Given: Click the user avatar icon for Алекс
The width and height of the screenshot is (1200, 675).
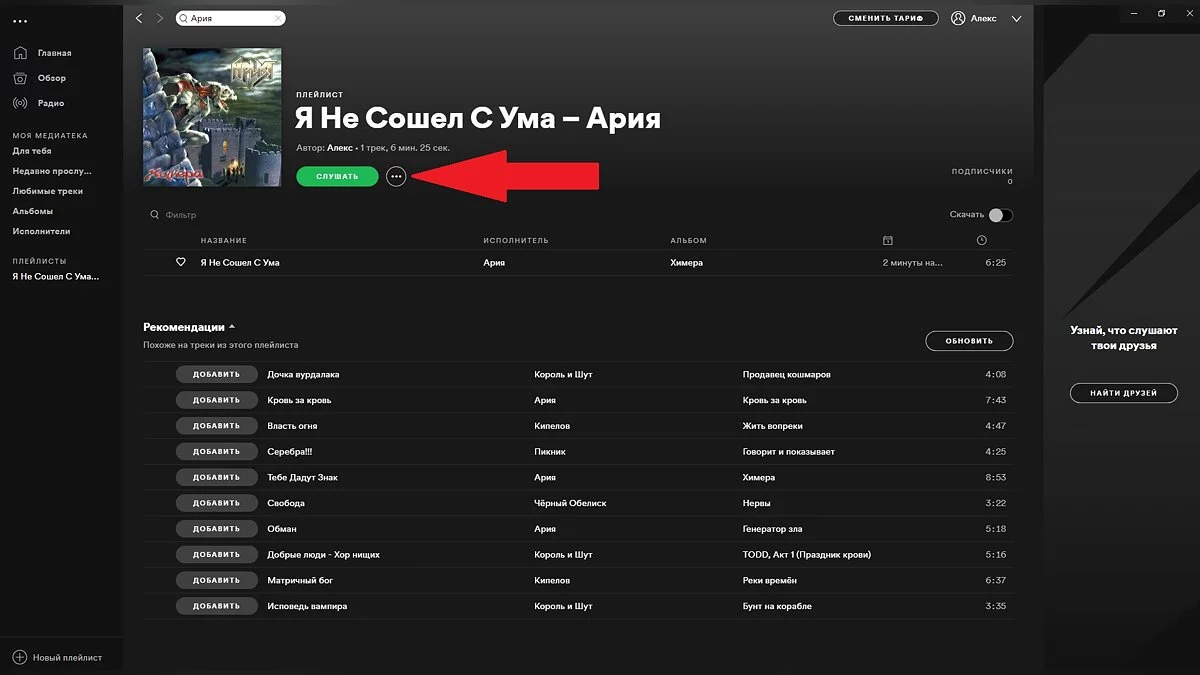Looking at the screenshot, I should 958,18.
